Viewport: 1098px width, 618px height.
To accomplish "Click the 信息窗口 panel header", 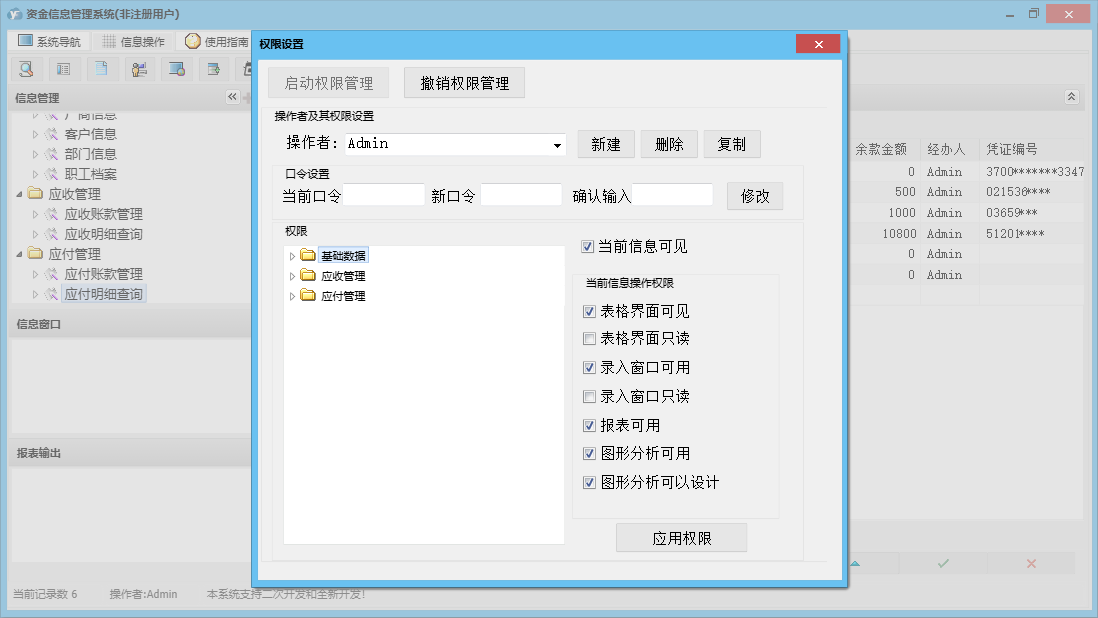I will click(x=131, y=324).
